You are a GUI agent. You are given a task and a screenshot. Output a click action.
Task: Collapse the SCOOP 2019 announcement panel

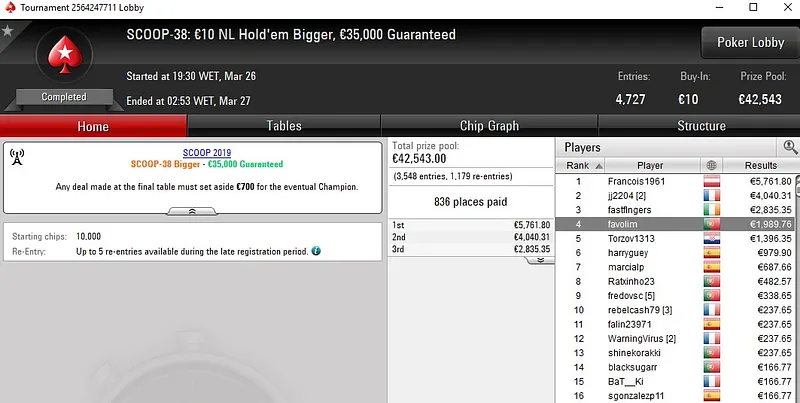(x=193, y=211)
